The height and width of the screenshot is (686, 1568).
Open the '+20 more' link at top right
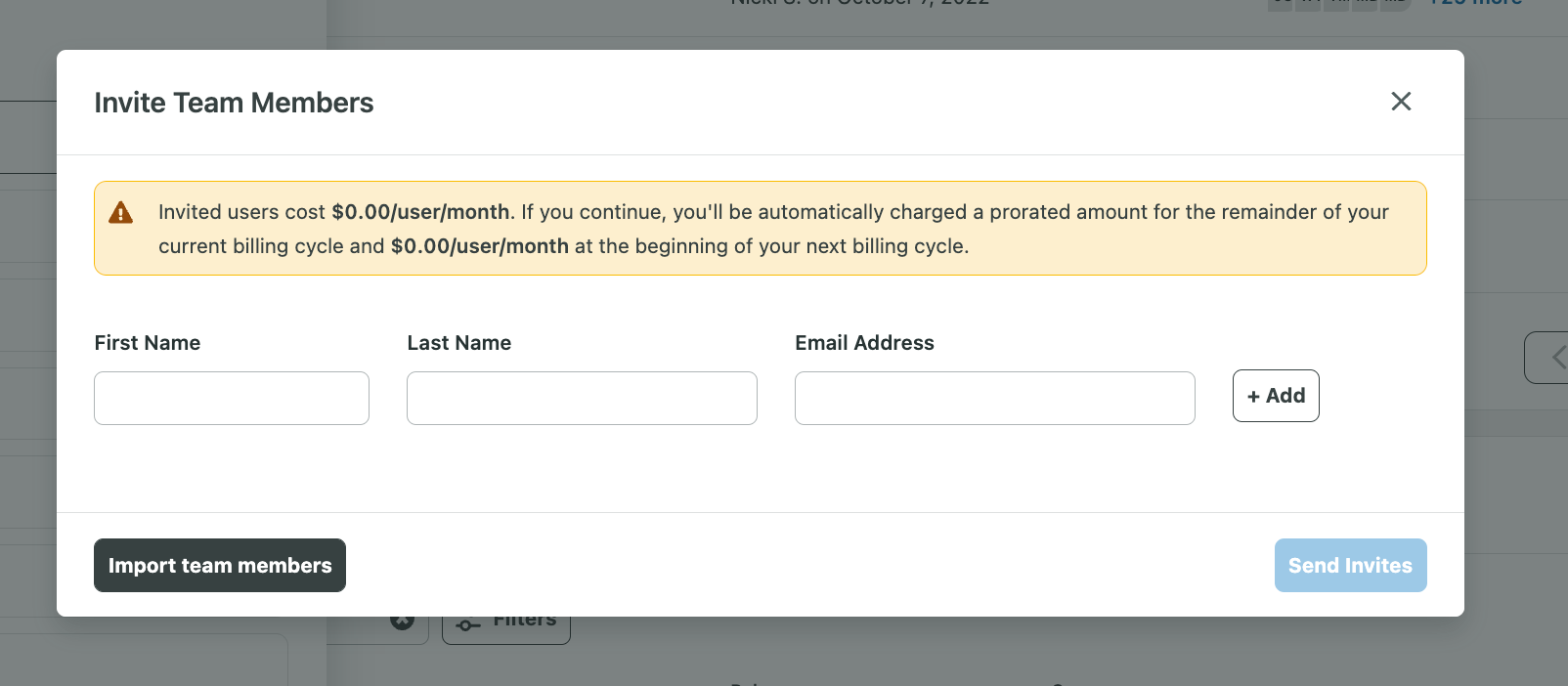(1476, 3)
